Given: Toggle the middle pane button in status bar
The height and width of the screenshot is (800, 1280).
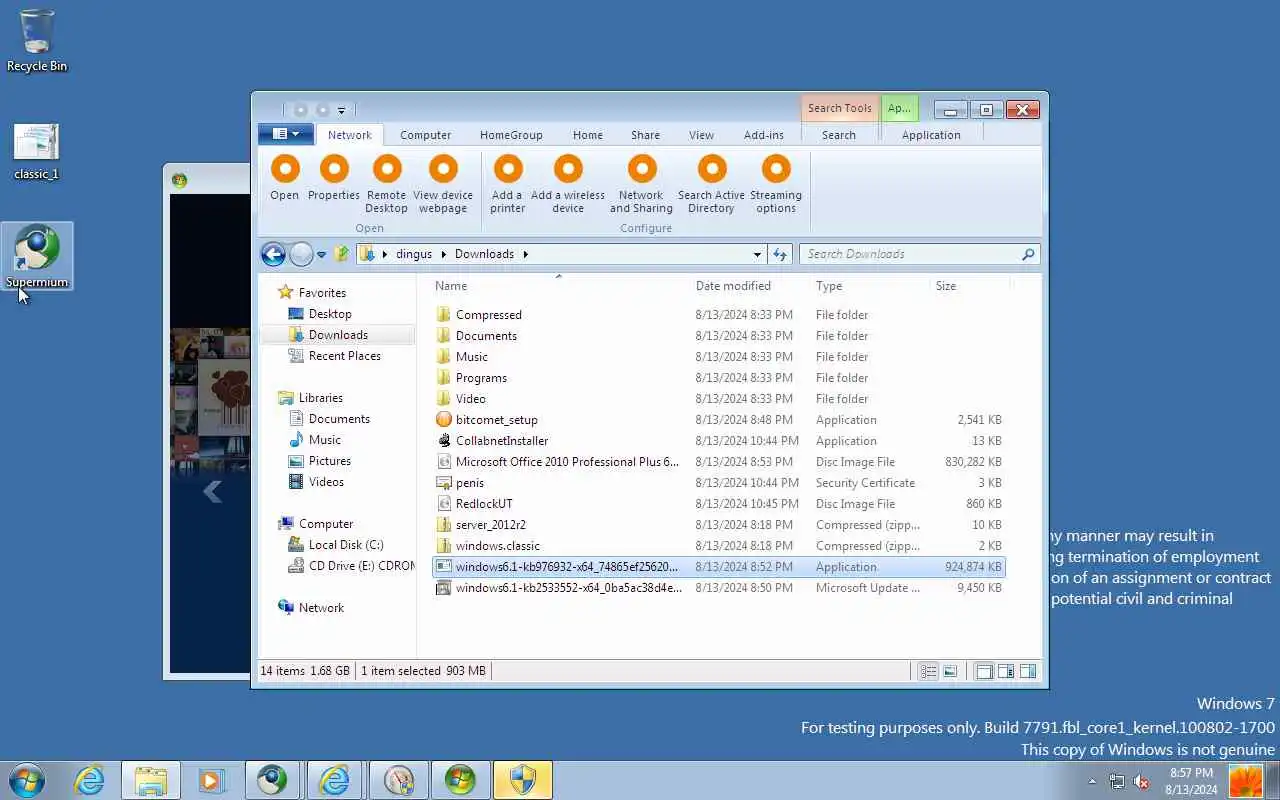Looking at the screenshot, I should [1006, 671].
